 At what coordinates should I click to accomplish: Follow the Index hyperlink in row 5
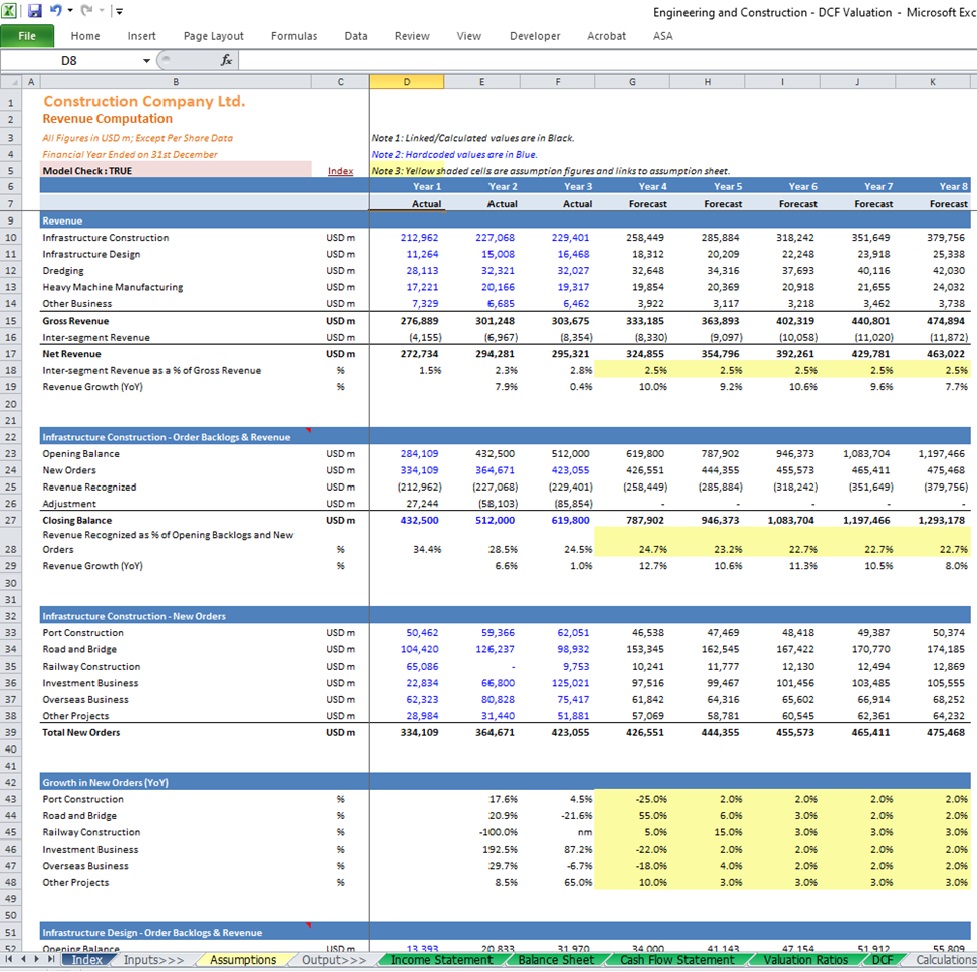[x=340, y=171]
